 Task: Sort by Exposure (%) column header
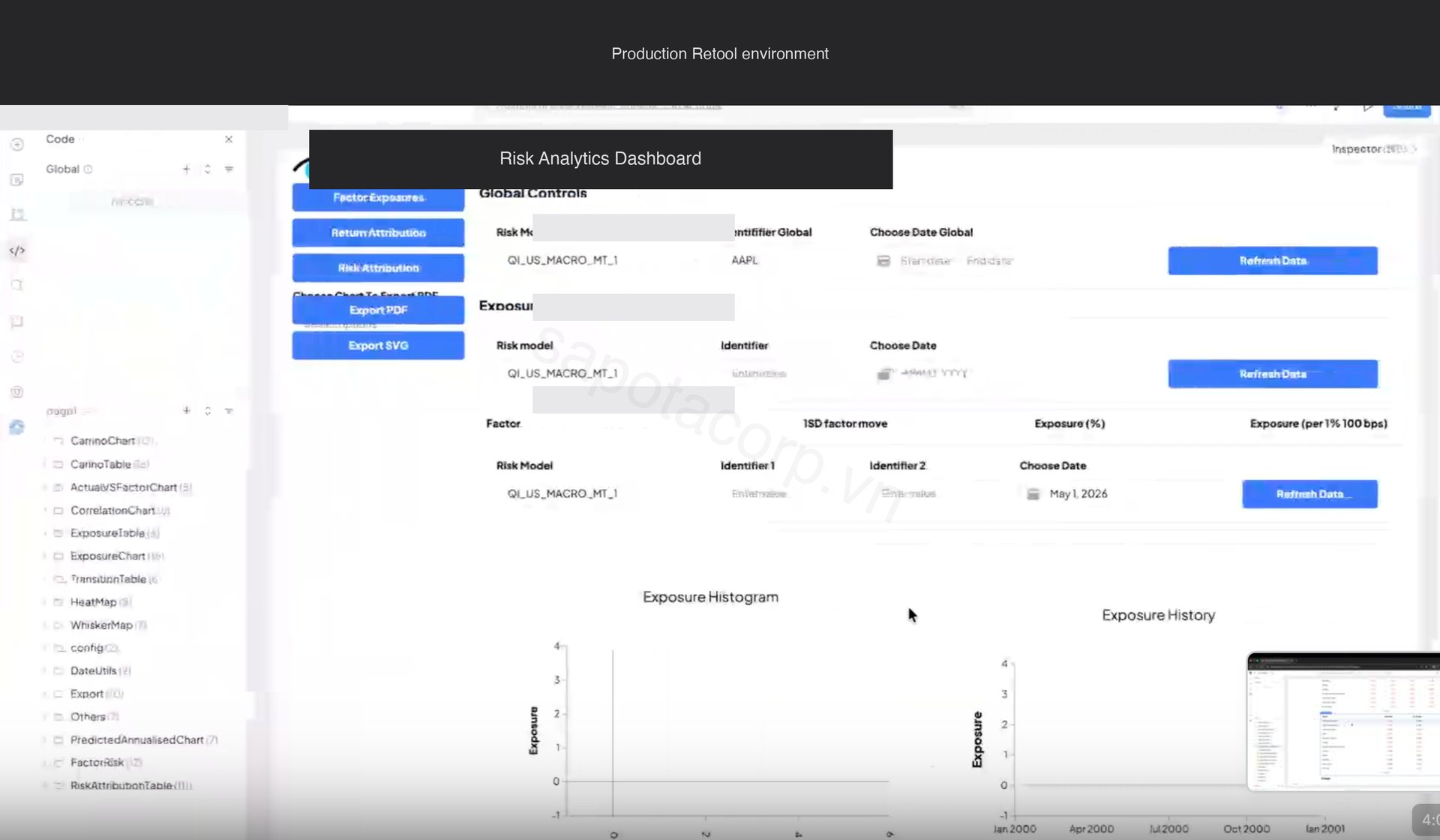click(x=1069, y=424)
